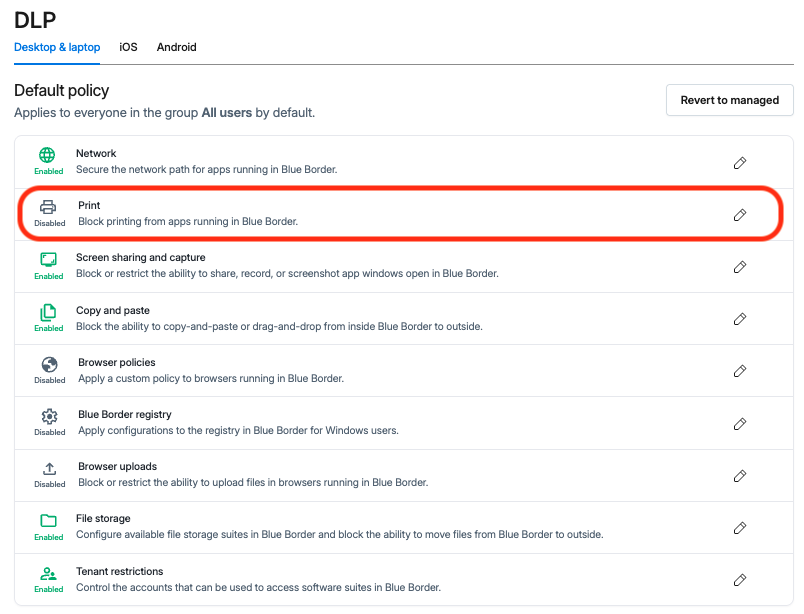Image resolution: width=804 pixels, height=614 pixels.
Task: Select the File storage title
Action: (103, 519)
